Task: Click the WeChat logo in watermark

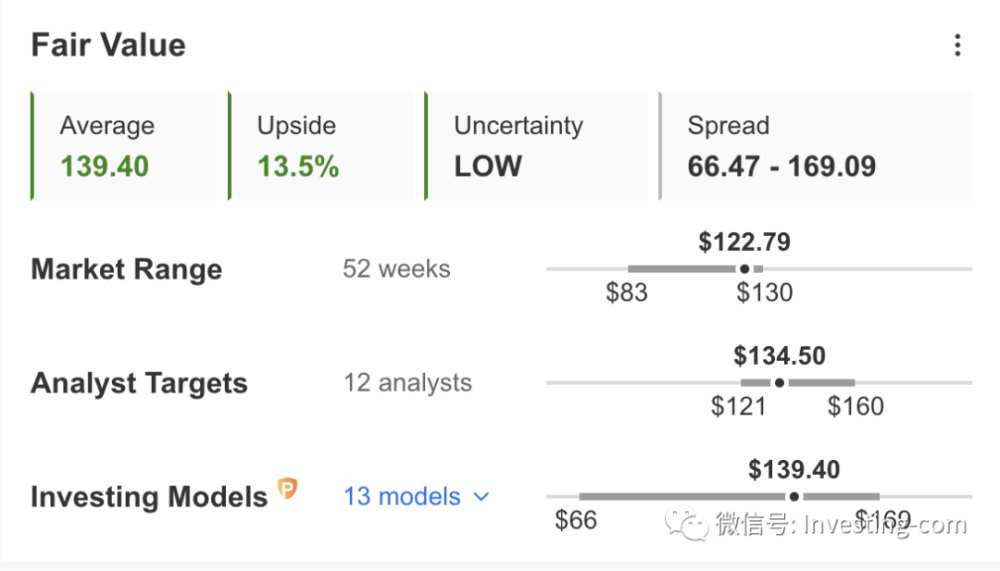Action: [686, 523]
